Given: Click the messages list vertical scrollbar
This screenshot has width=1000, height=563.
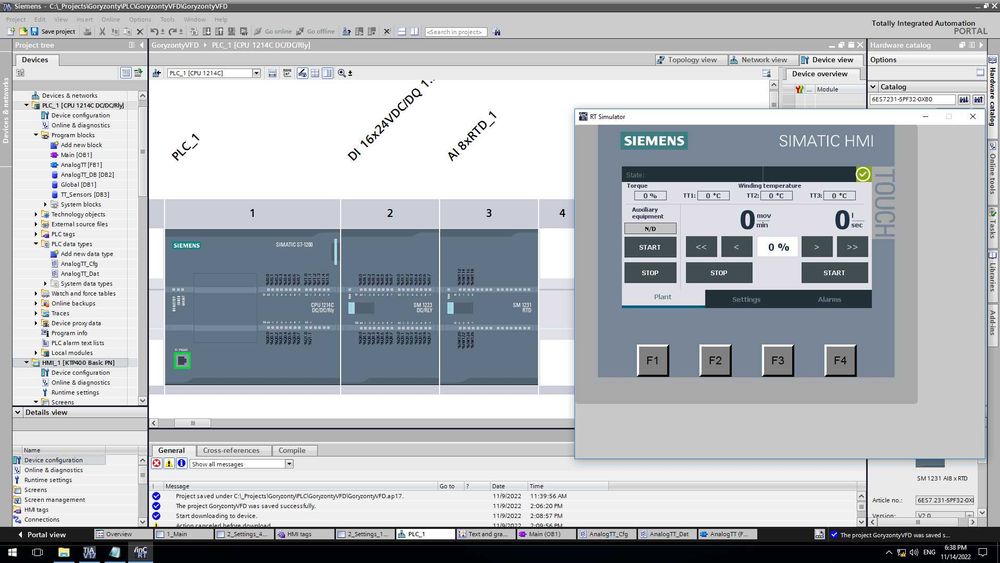Looking at the screenshot, I should click(x=861, y=508).
